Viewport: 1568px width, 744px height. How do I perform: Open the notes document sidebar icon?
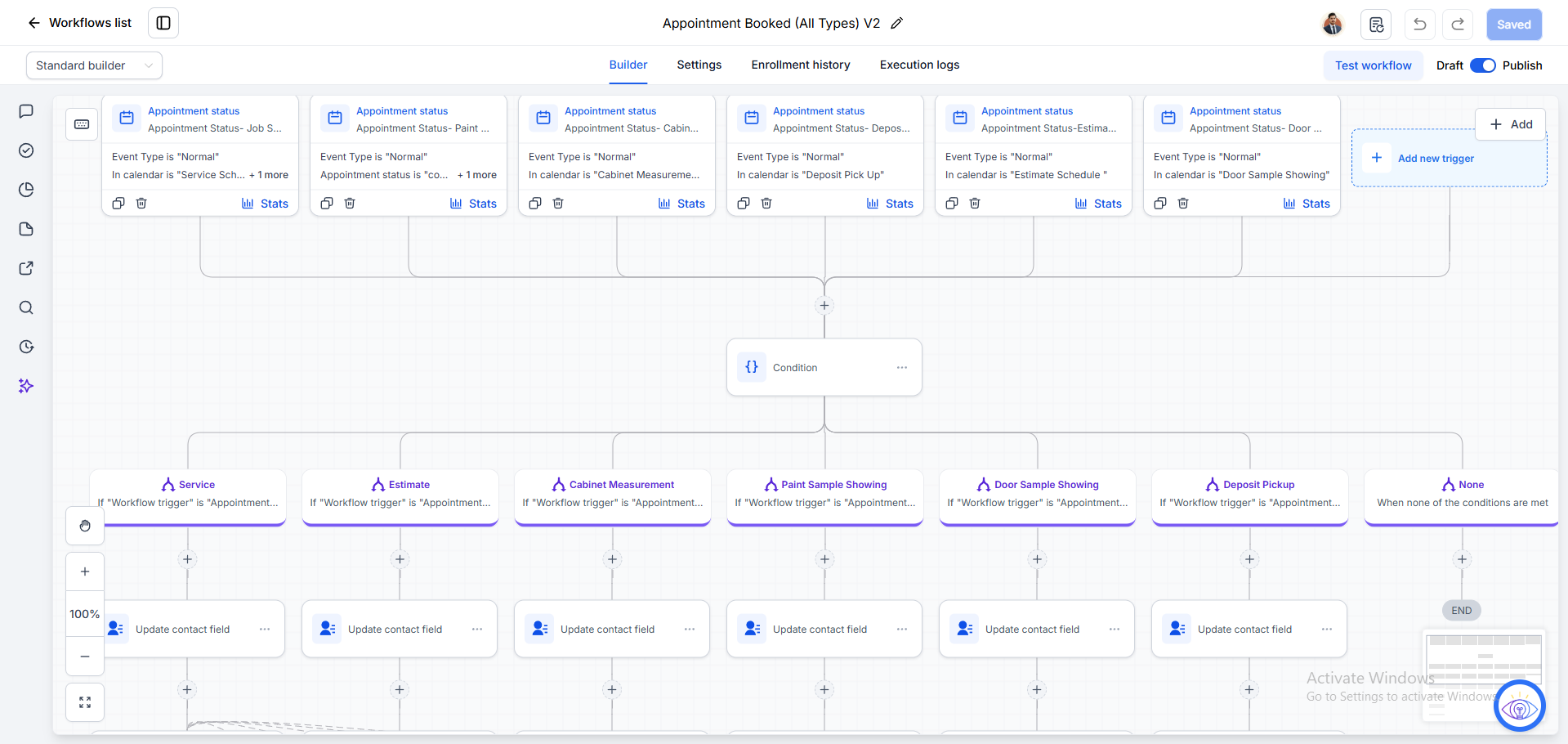(26, 229)
